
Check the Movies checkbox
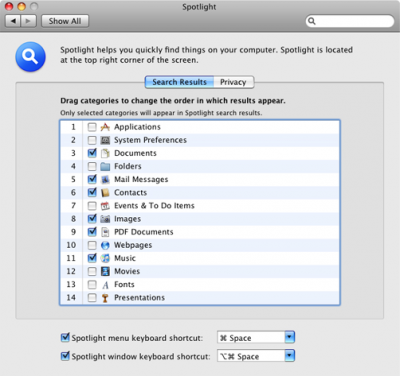click(x=92, y=271)
